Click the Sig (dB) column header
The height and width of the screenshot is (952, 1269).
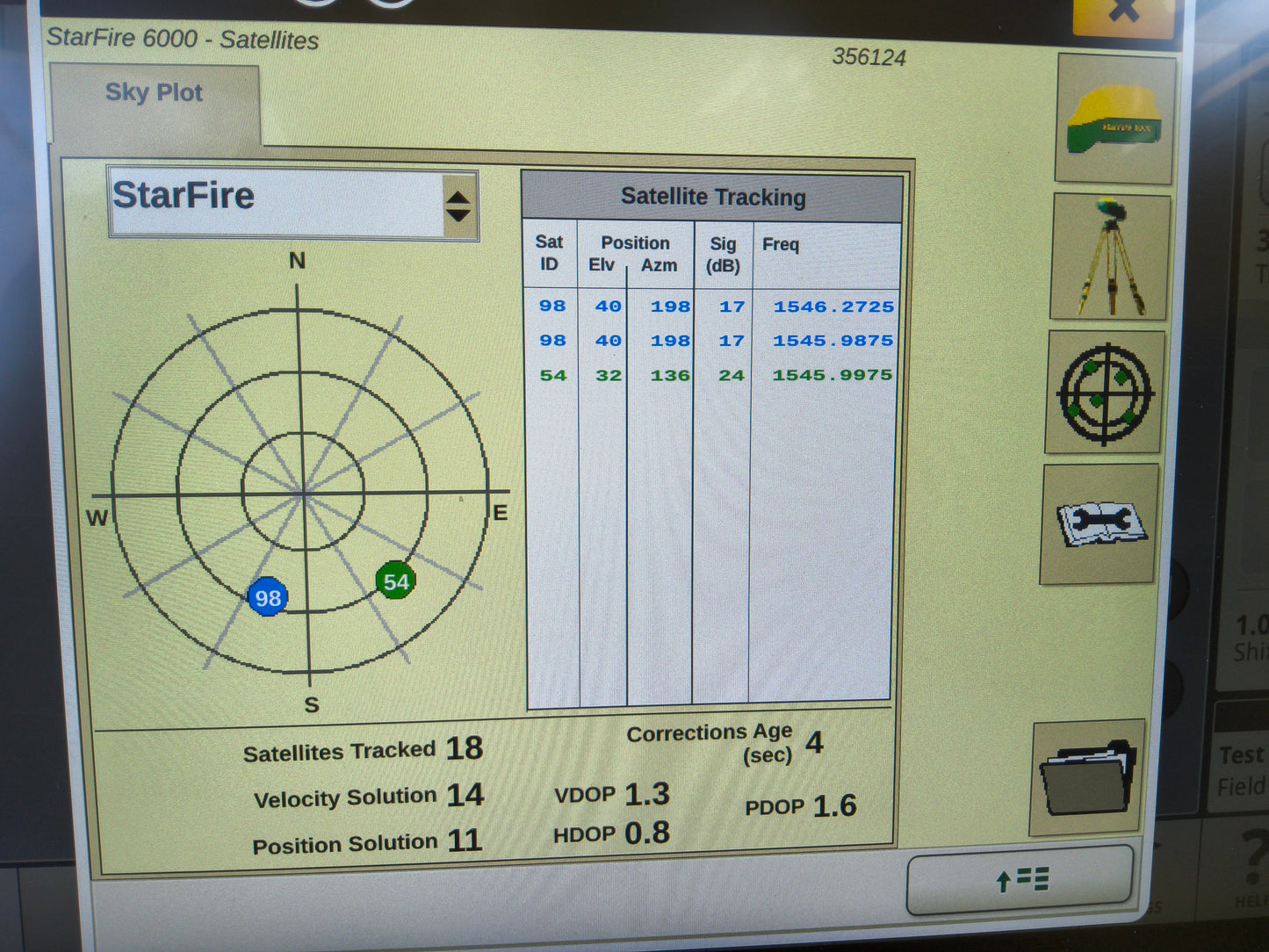click(x=722, y=254)
